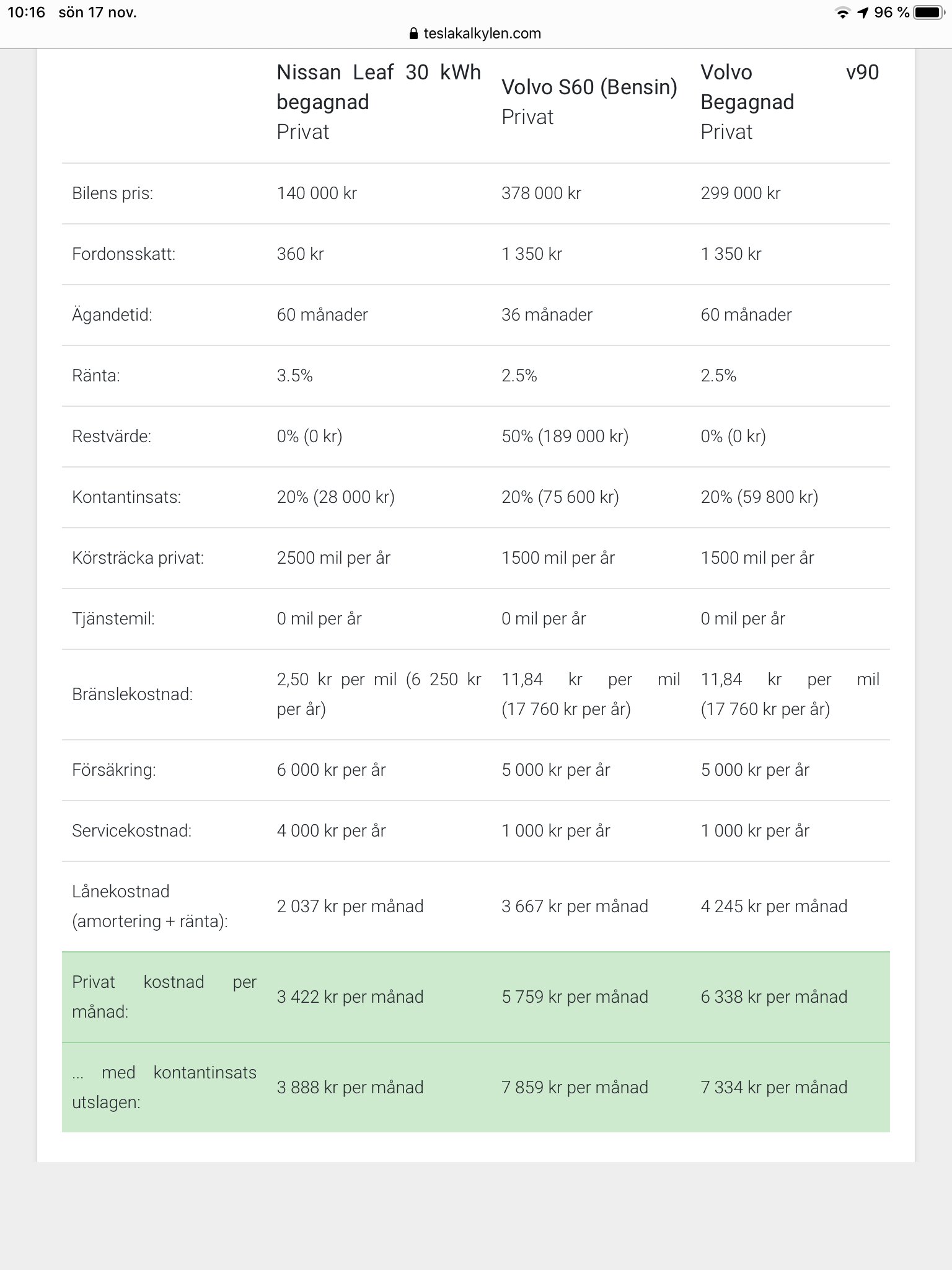
Task: Tap monthly cost '5 759 kr per månad'
Action: tap(575, 997)
